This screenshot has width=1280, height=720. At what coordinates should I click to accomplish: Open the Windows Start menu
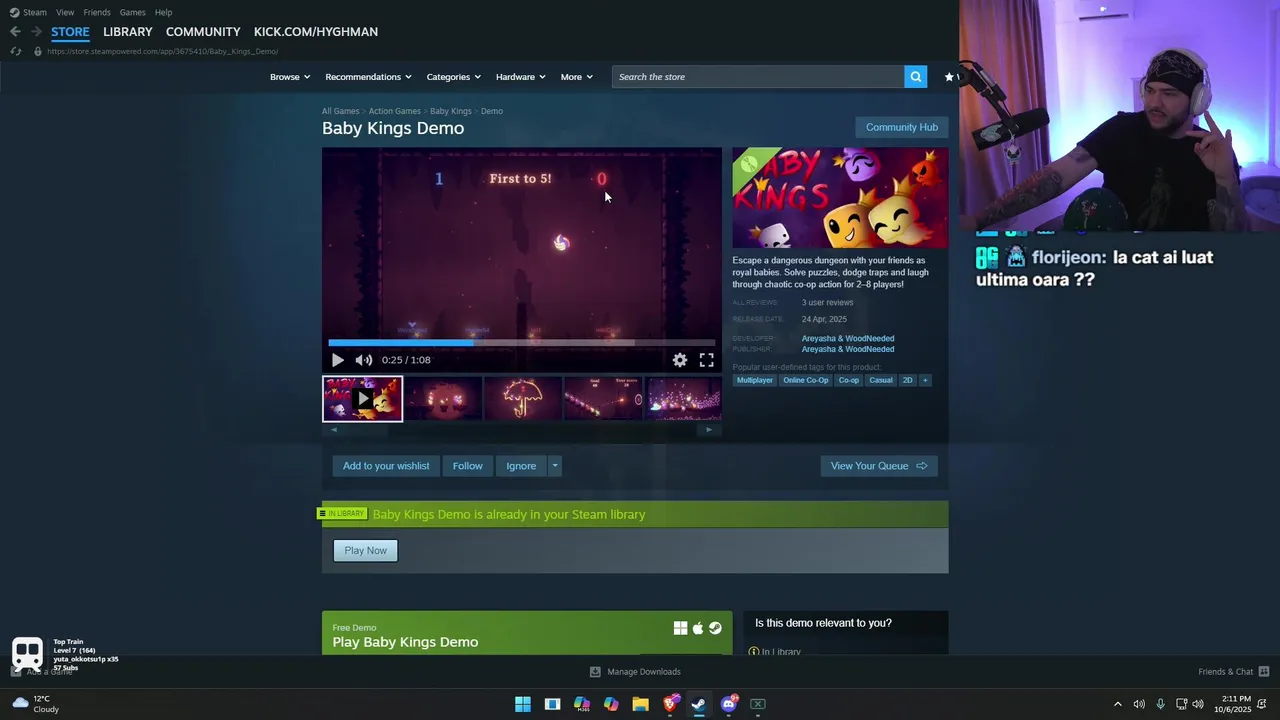pos(522,704)
